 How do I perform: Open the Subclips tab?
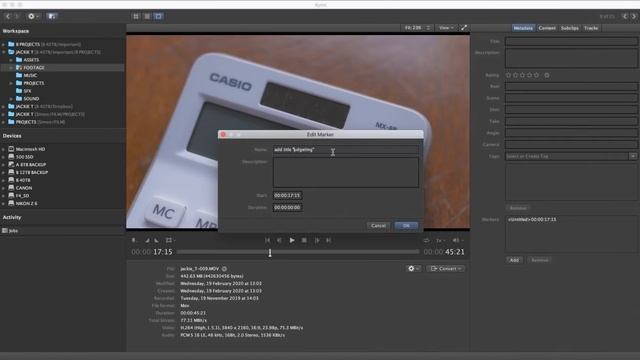pos(569,28)
